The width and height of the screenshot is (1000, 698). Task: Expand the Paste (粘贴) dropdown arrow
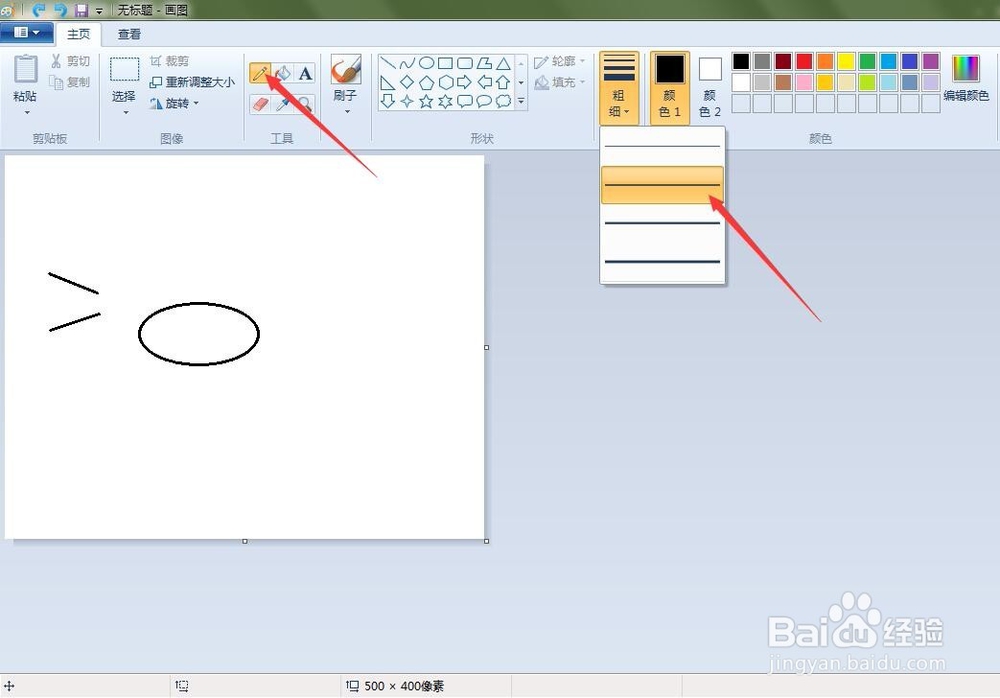click(x=26, y=112)
